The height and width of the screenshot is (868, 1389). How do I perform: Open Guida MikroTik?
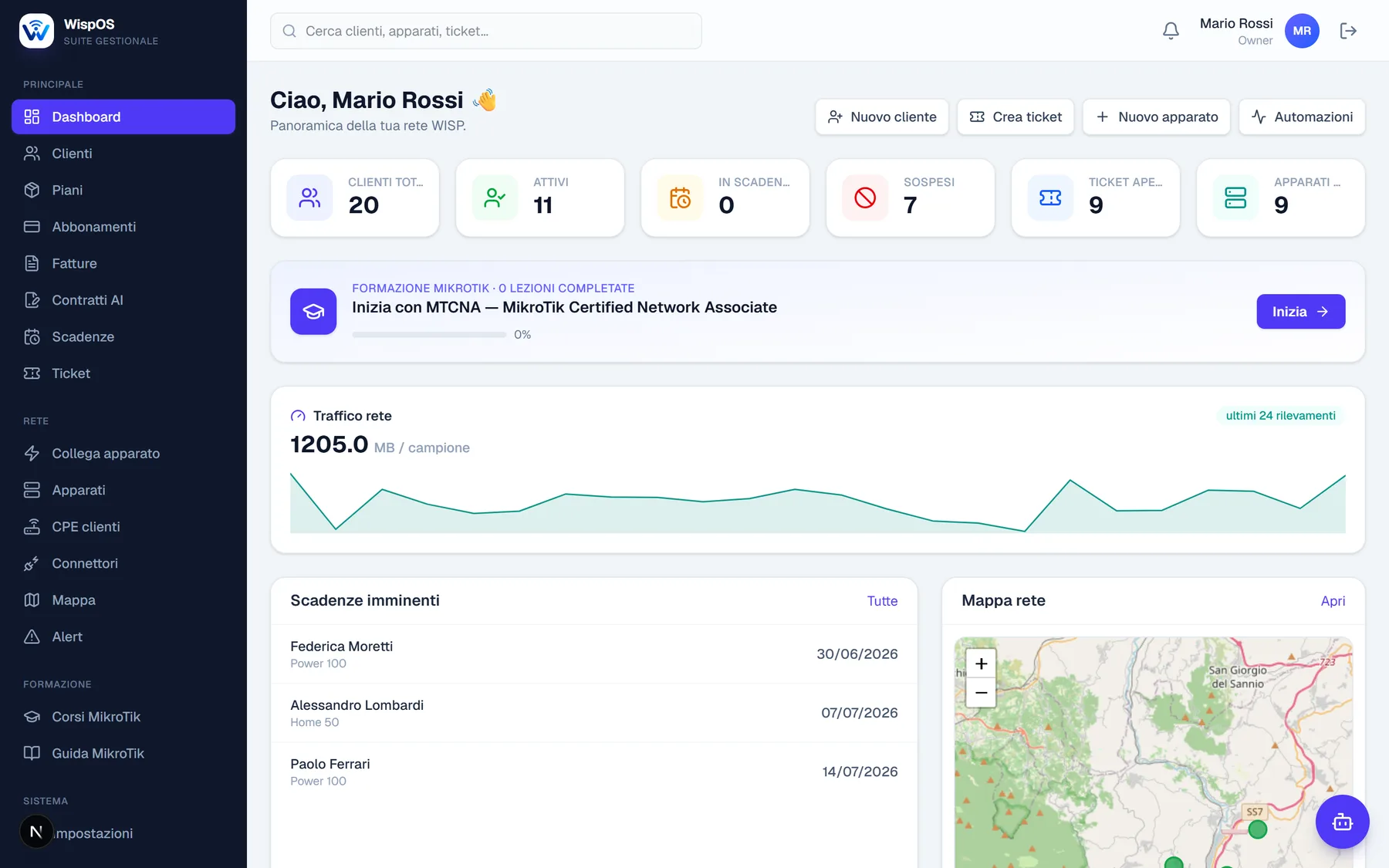click(x=123, y=754)
